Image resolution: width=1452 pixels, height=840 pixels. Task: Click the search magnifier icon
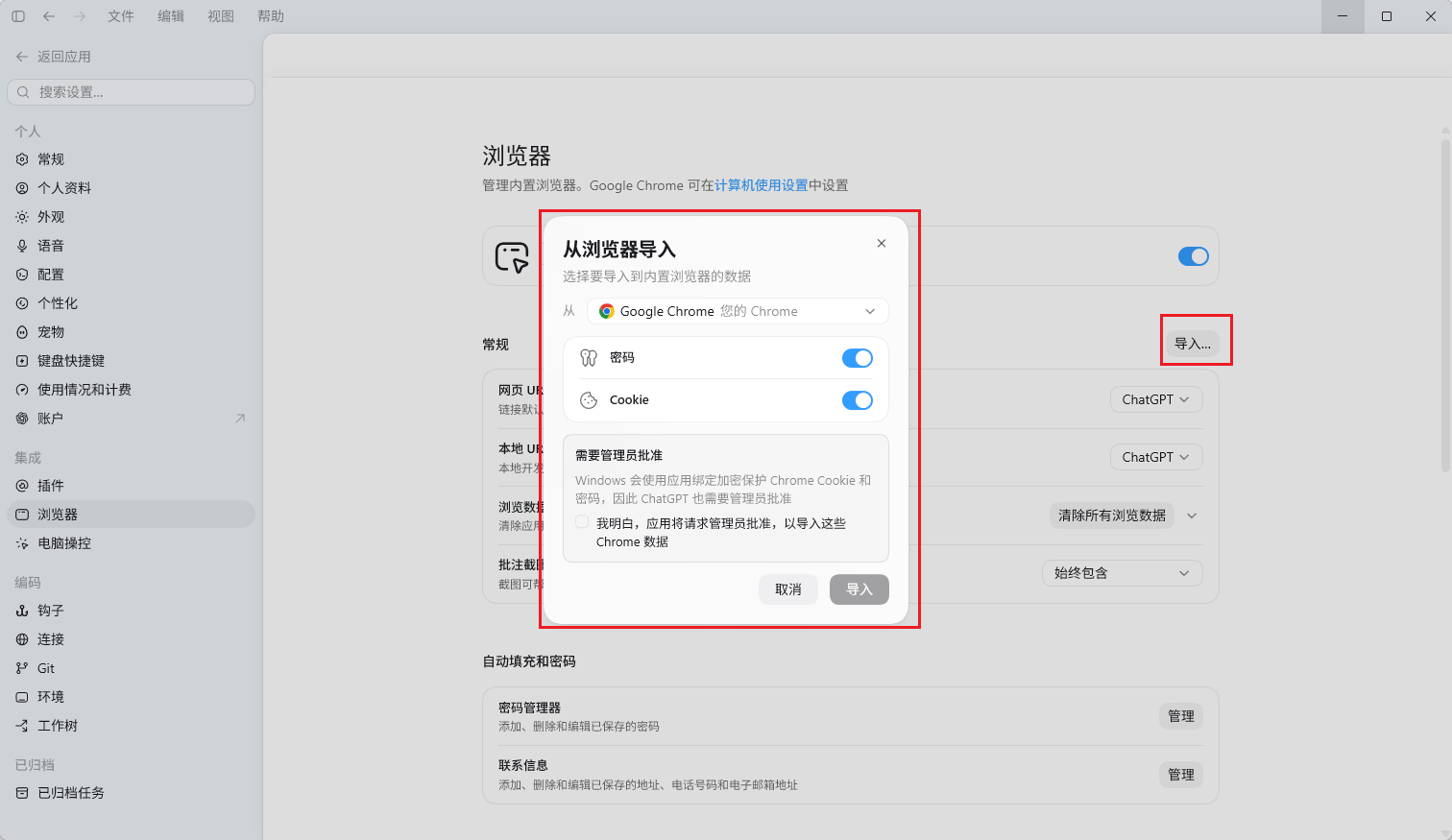(x=23, y=92)
